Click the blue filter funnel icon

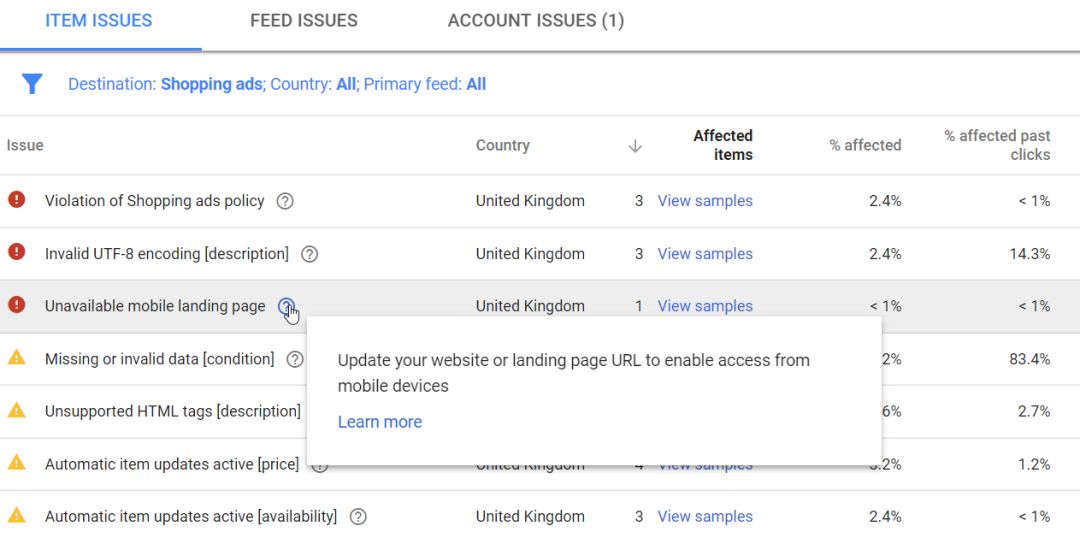click(x=32, y=84)
